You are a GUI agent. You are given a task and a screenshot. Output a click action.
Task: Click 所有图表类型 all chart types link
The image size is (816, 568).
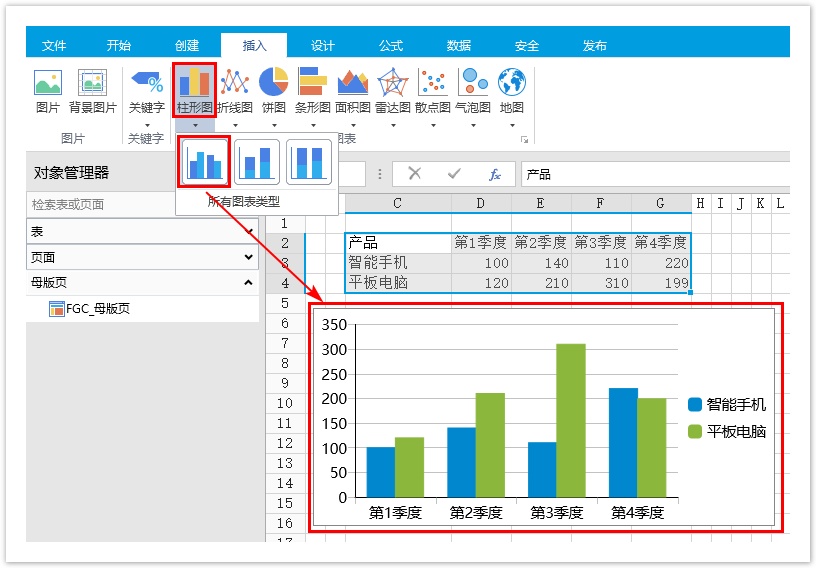click(x=244, y=201)
